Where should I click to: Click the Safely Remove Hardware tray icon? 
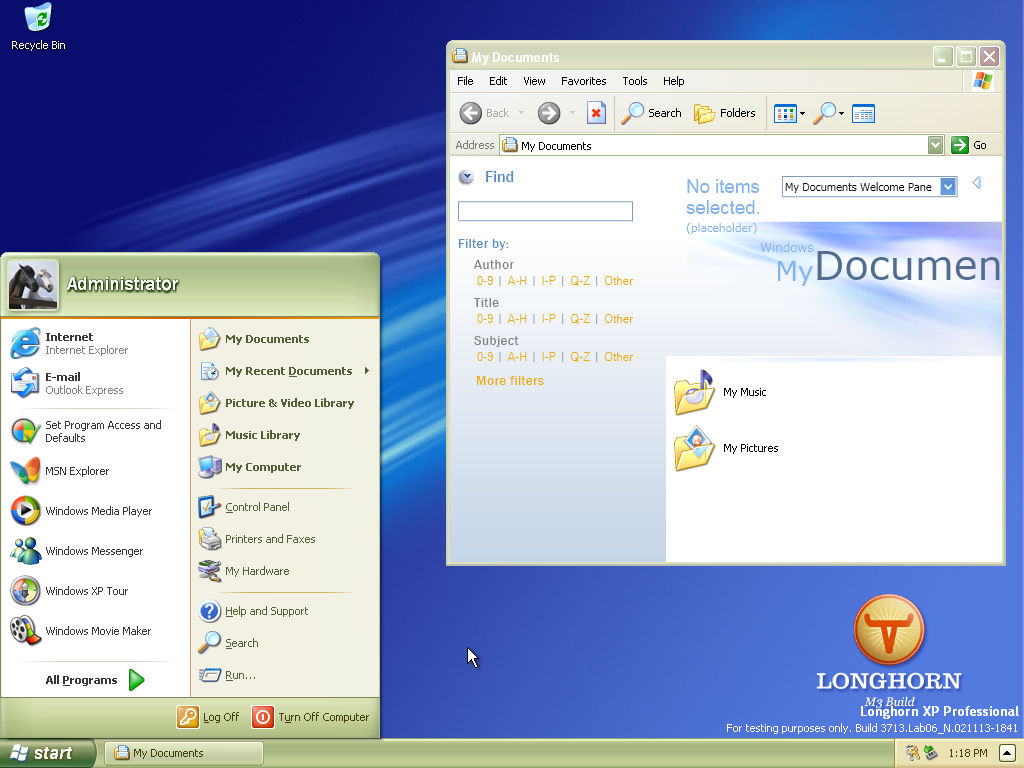pos(931,753)
